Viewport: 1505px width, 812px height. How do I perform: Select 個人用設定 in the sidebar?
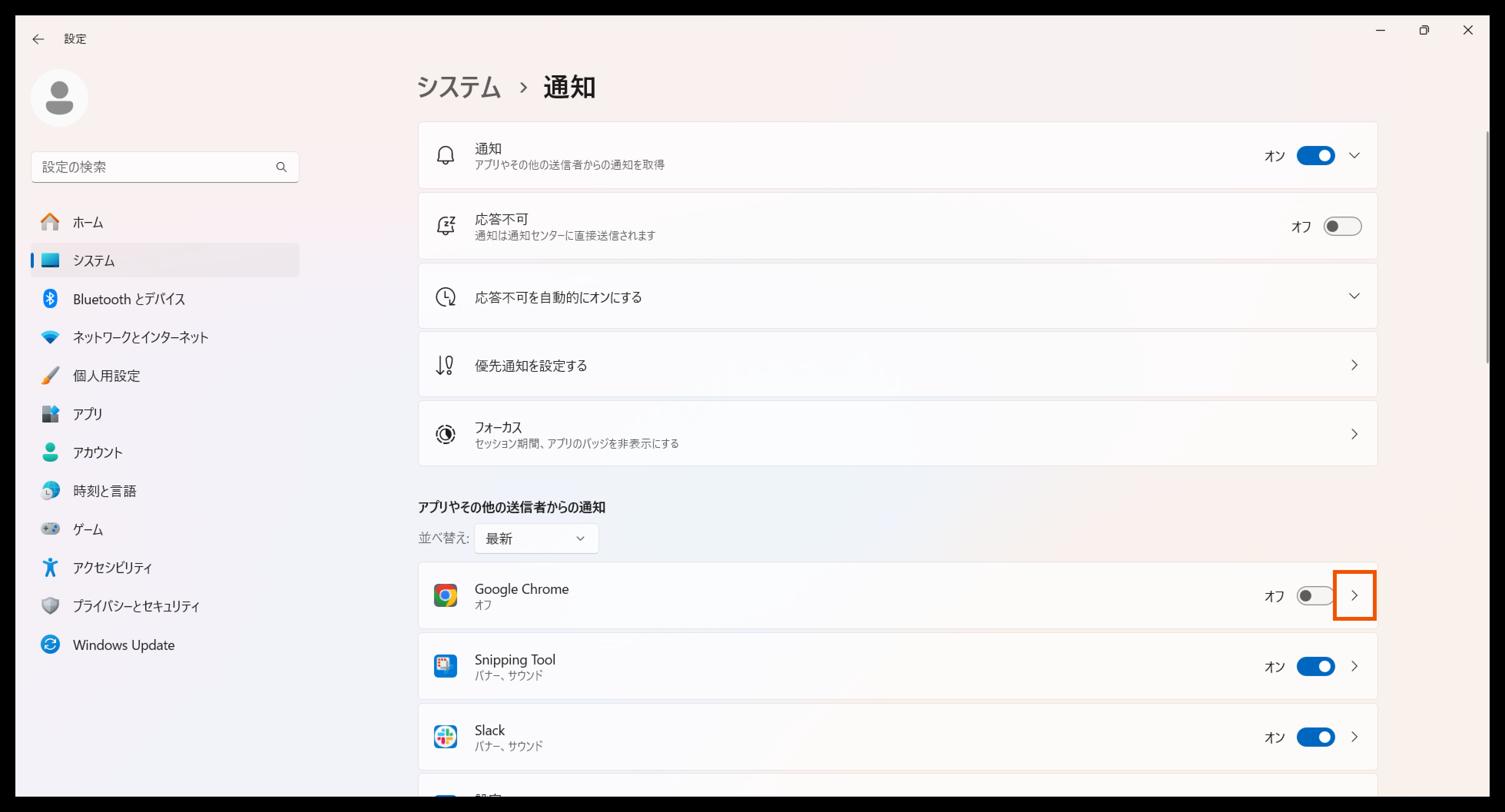pos(106,376)
